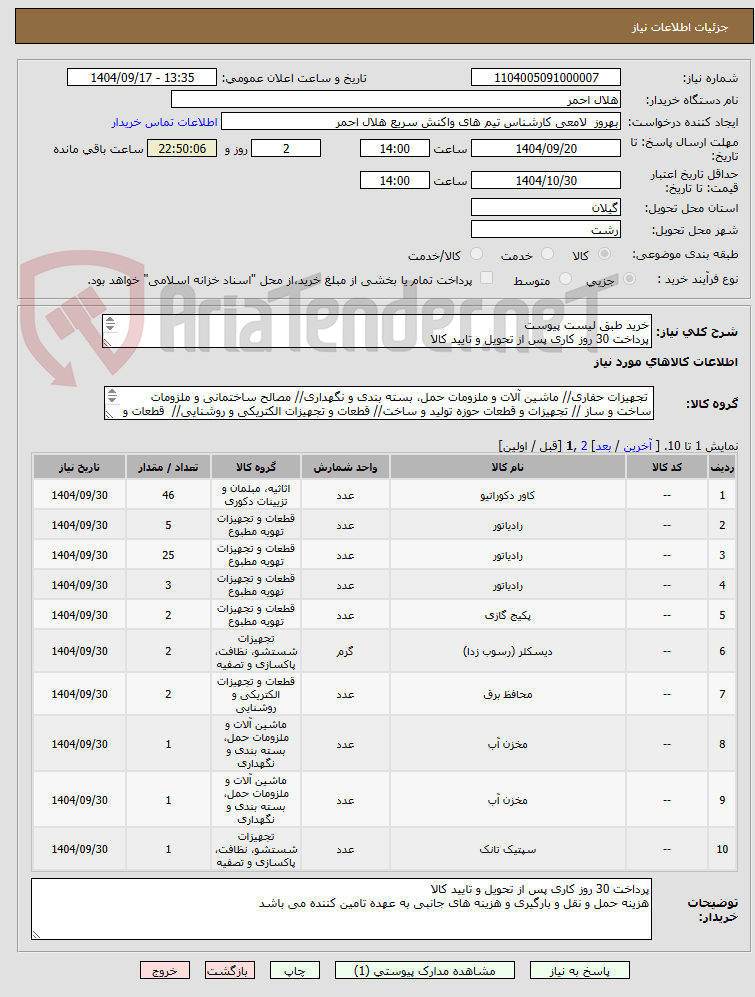The width and height of the screenshot is (755, 997).
Task: Click the واحد شمارش column header
Action: coord(345,467)
